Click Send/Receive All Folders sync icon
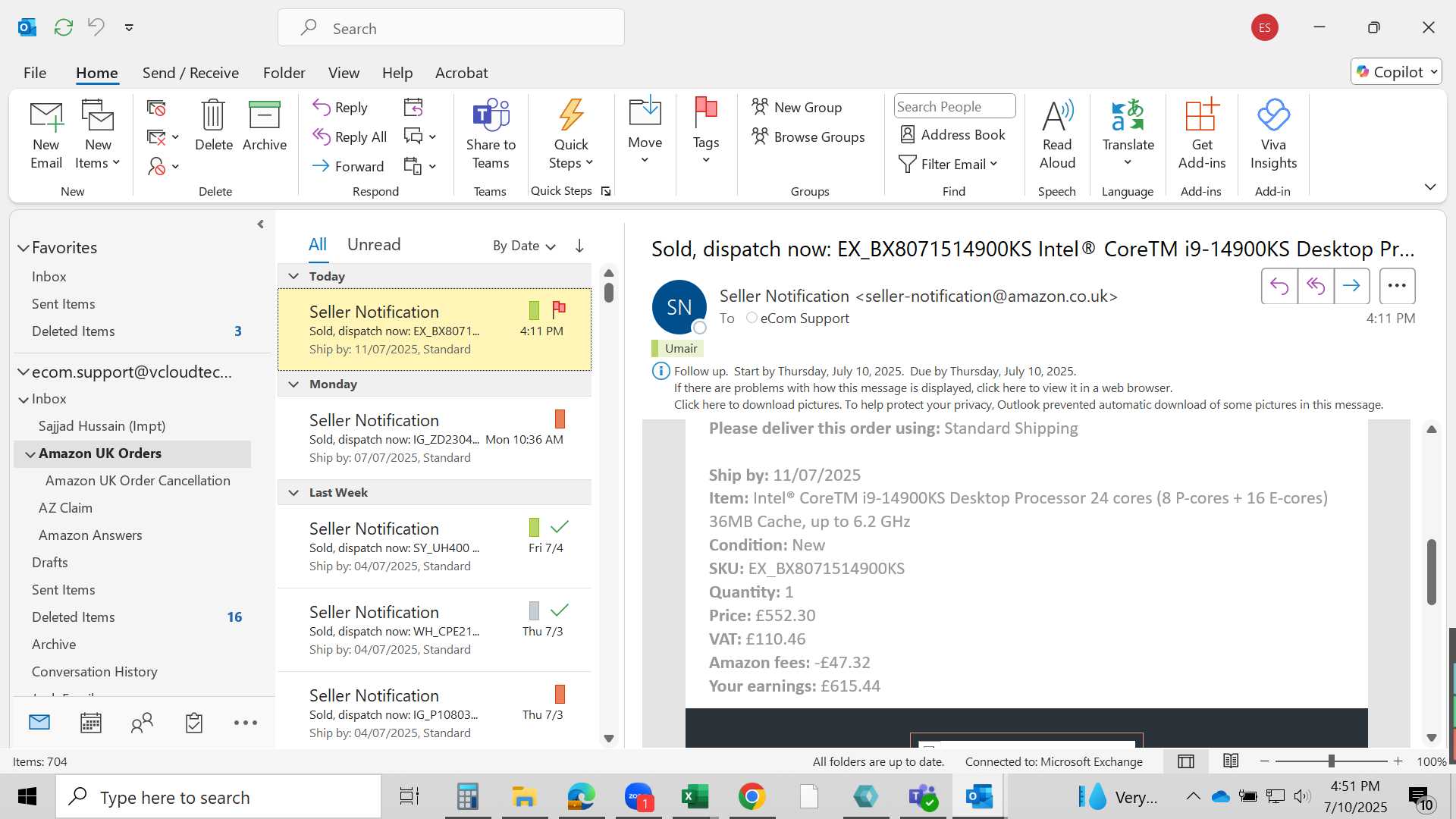The image size is (1456, 819). pos(64,28)
